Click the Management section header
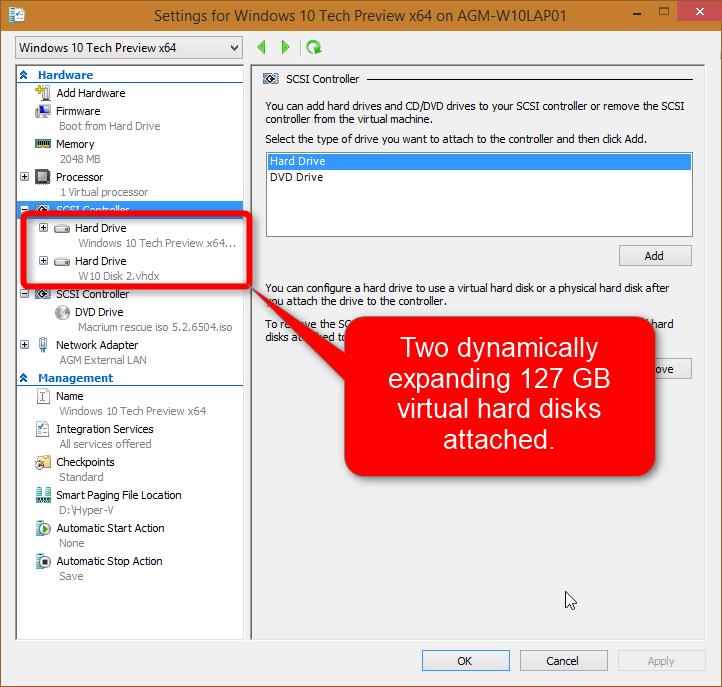The image size is (722, 687). pyautogui.click(x=76, y=378)
